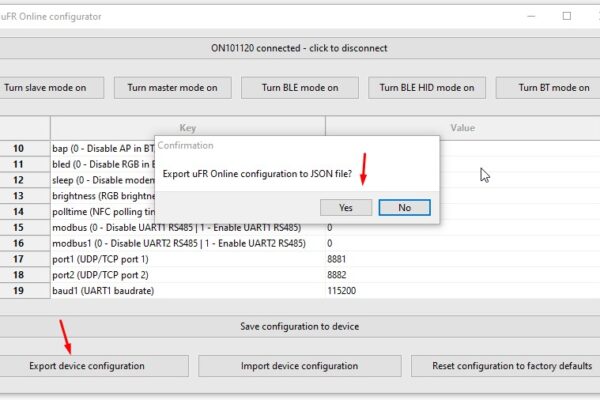Turn BLE mode on

pyautogui.click(x=300, y=88)
